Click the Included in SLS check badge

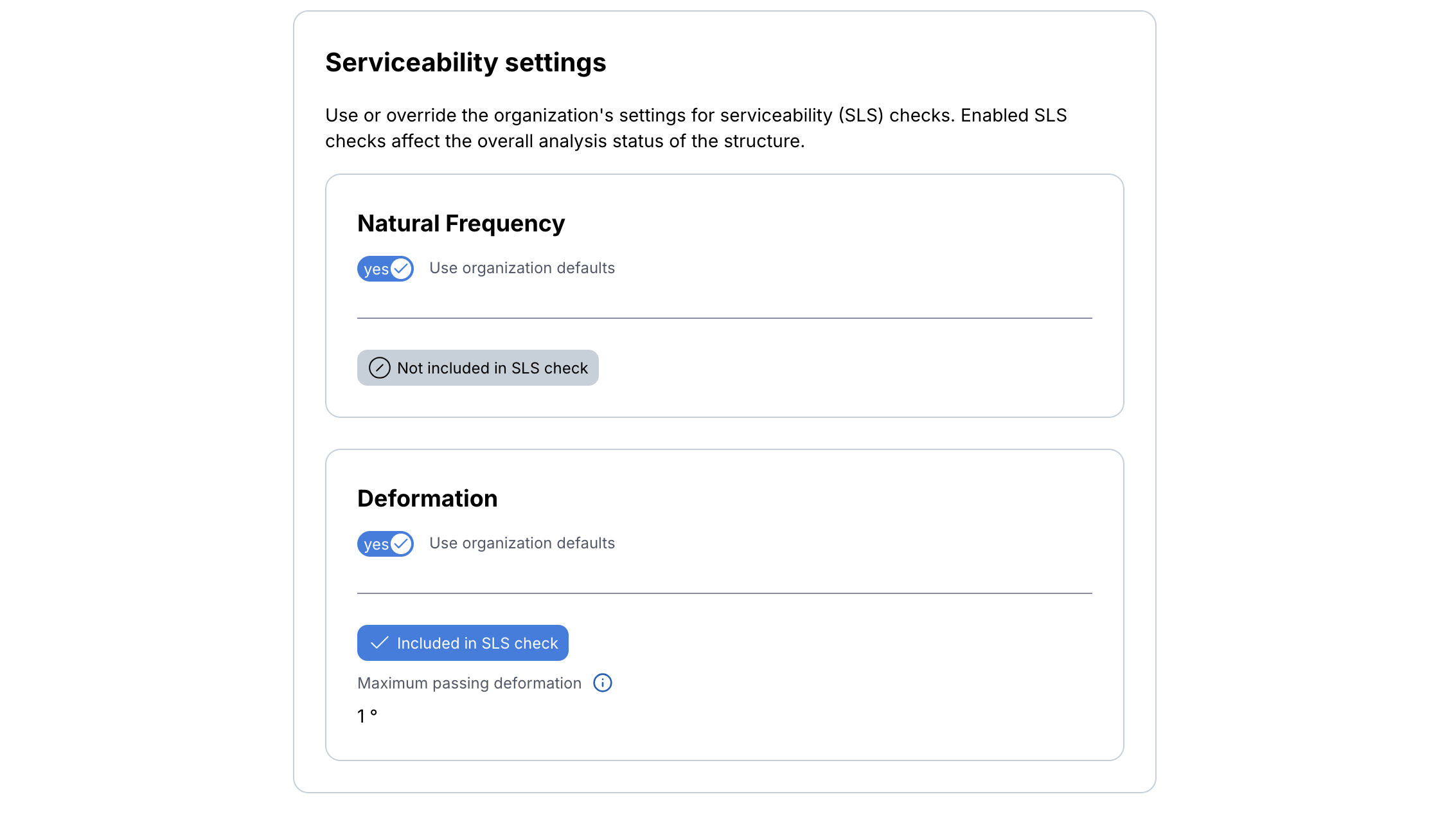tap(463, 643)
